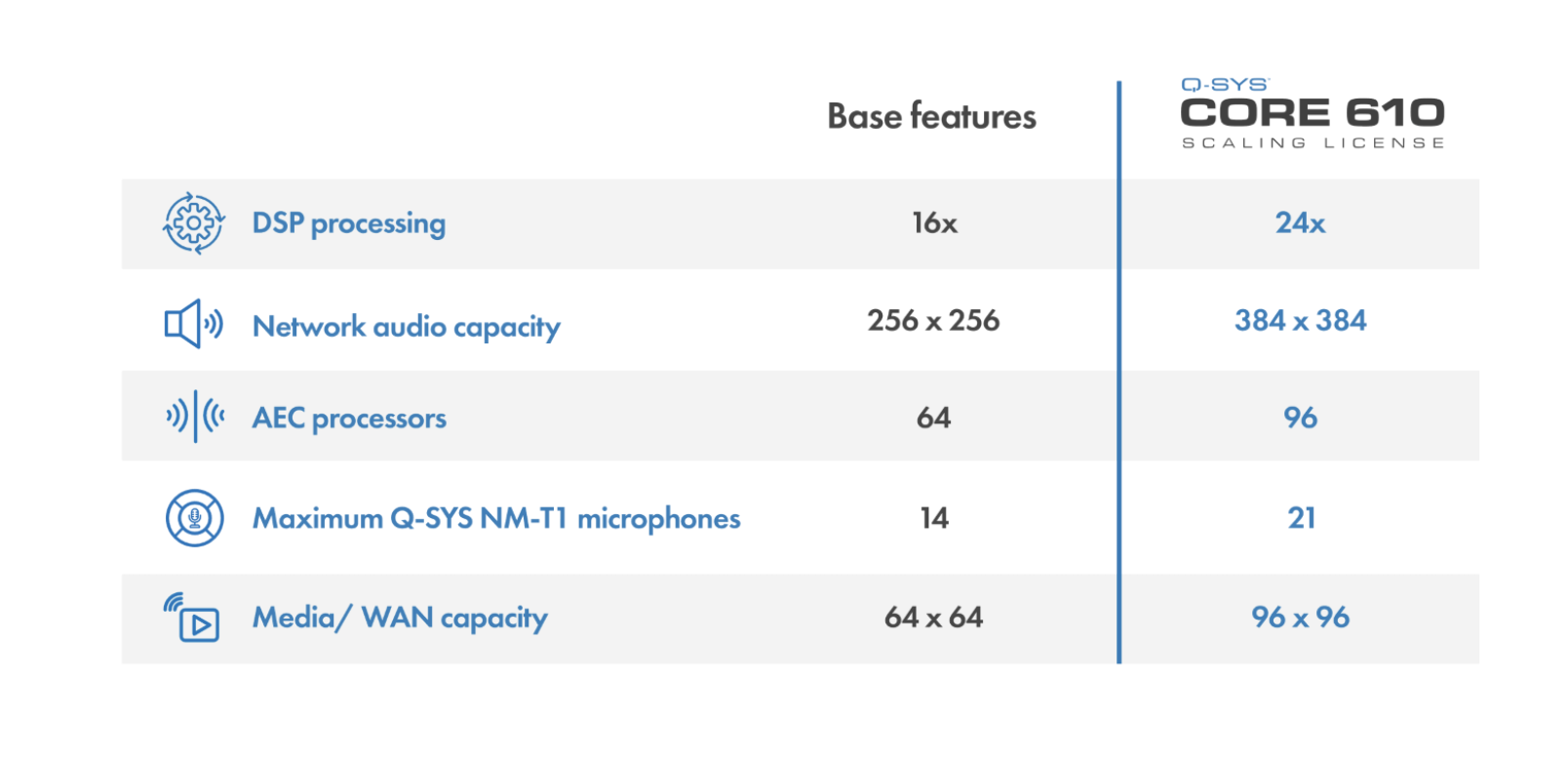1568x761 pixels.
Task: Click the 96 x 96 Media/WAN value
Action: [x=1301, y=618]
